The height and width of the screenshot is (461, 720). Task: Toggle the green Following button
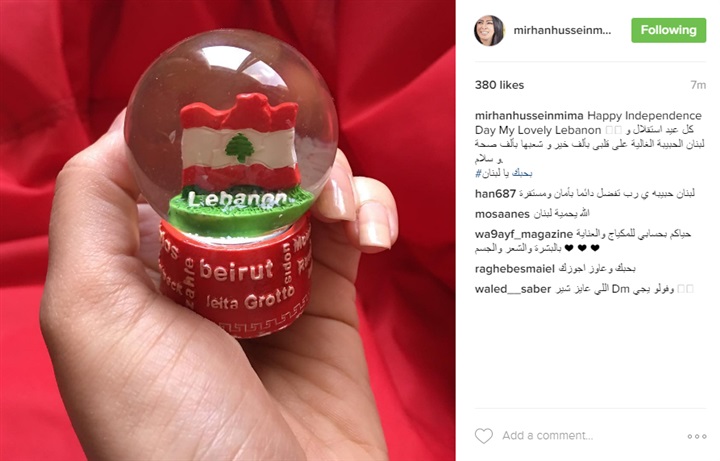pyautogui.click(x=669, y=30)
